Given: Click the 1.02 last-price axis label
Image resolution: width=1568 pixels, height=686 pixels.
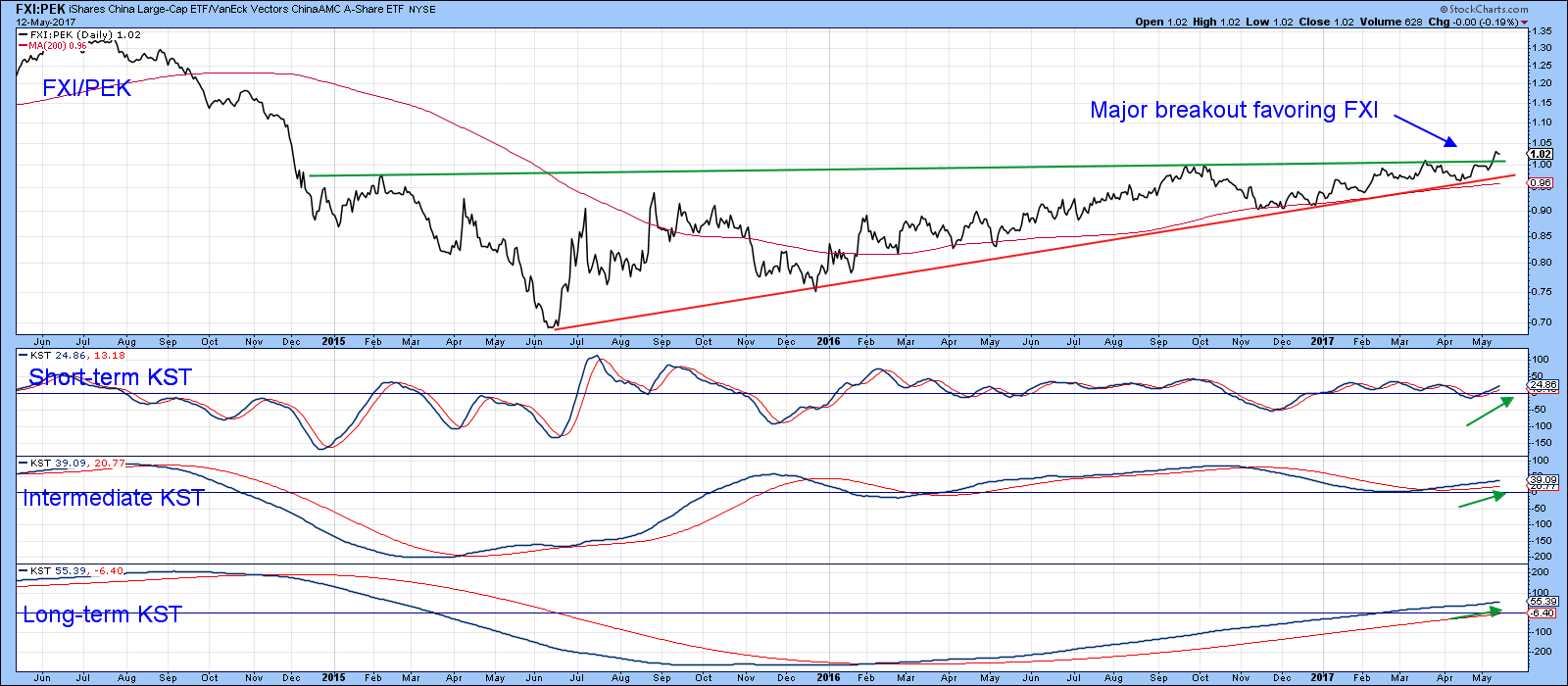Looking at the screenshot, I should click(1541, 154).
